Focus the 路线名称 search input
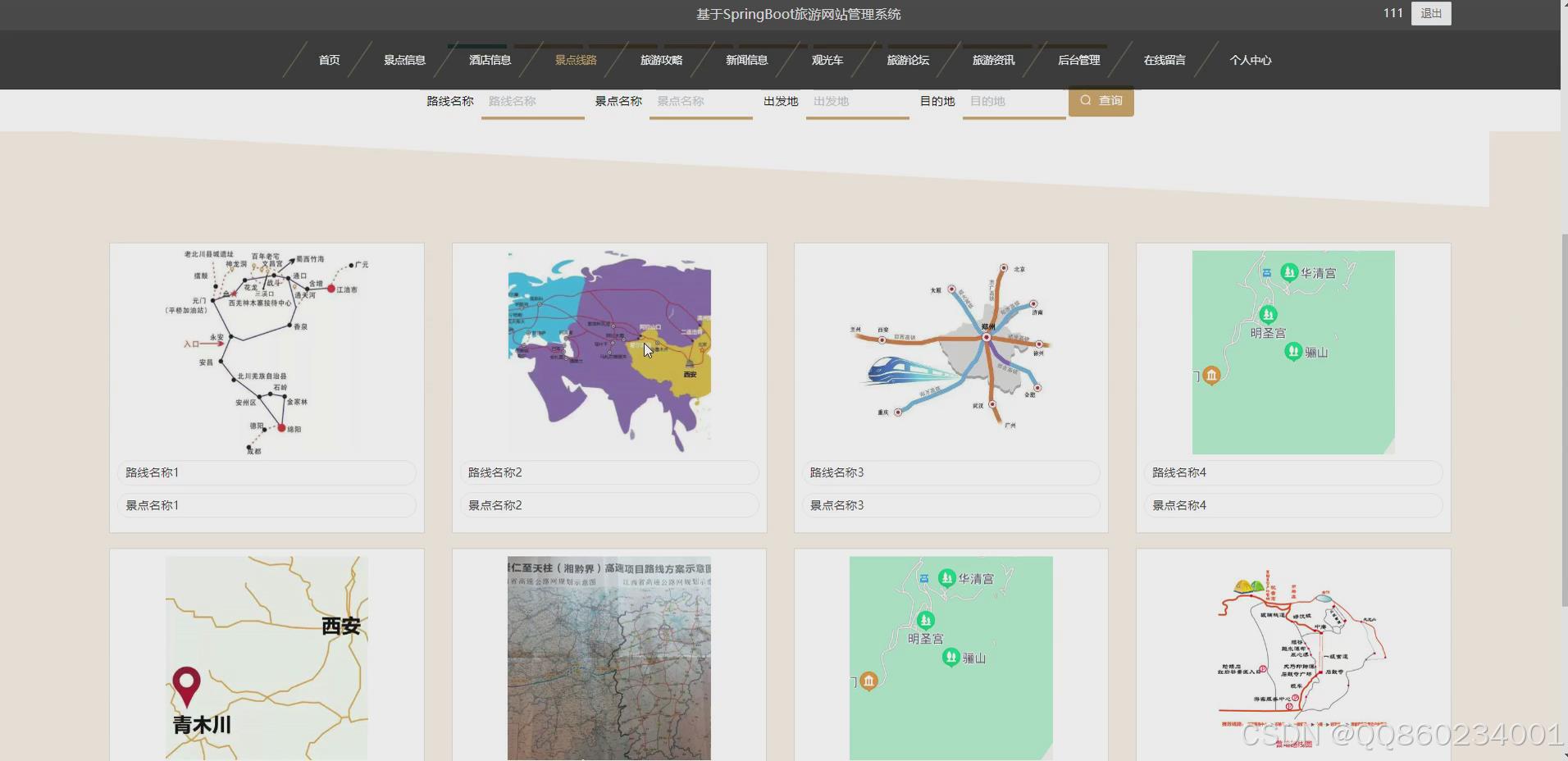1568x761 pixels. point(533,102)
